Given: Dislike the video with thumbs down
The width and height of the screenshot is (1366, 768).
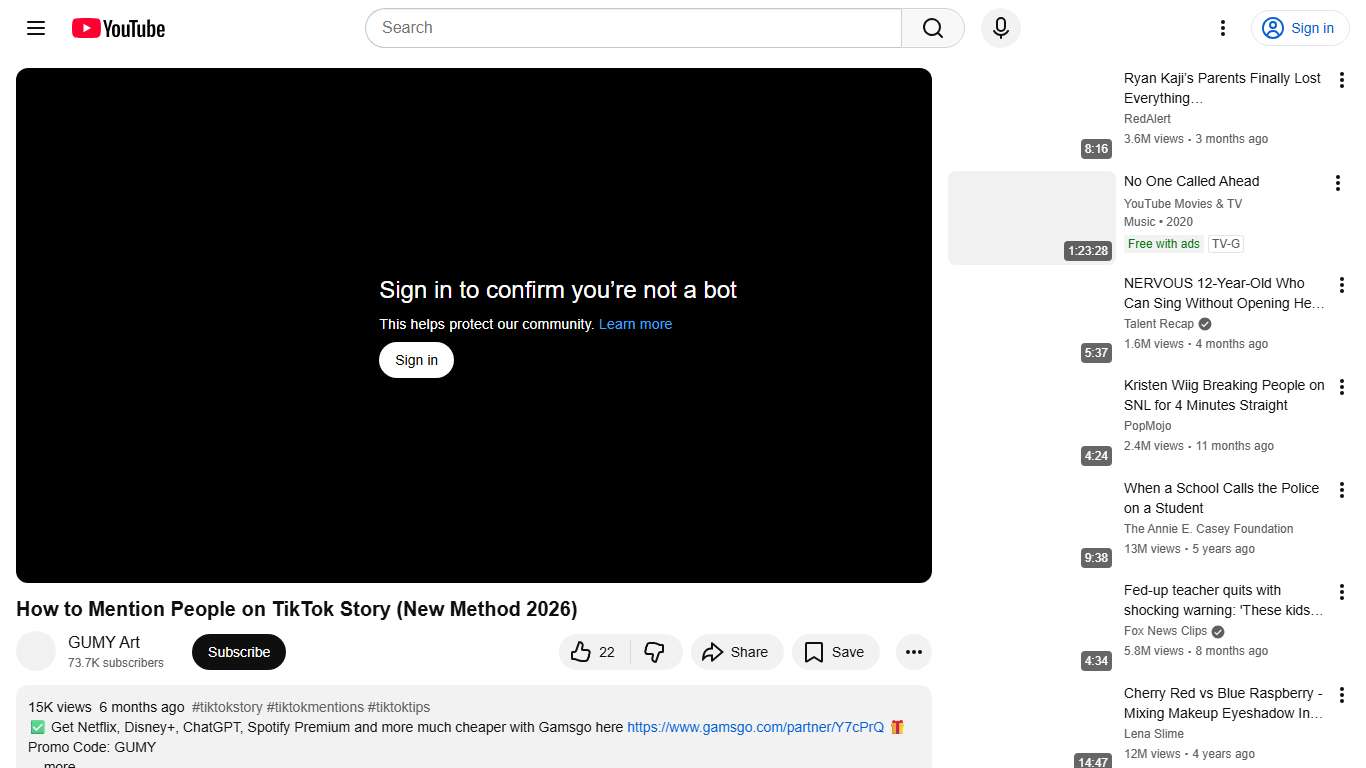Looking at the screenshot, I should pyautogui.click(x=655, y=651).
